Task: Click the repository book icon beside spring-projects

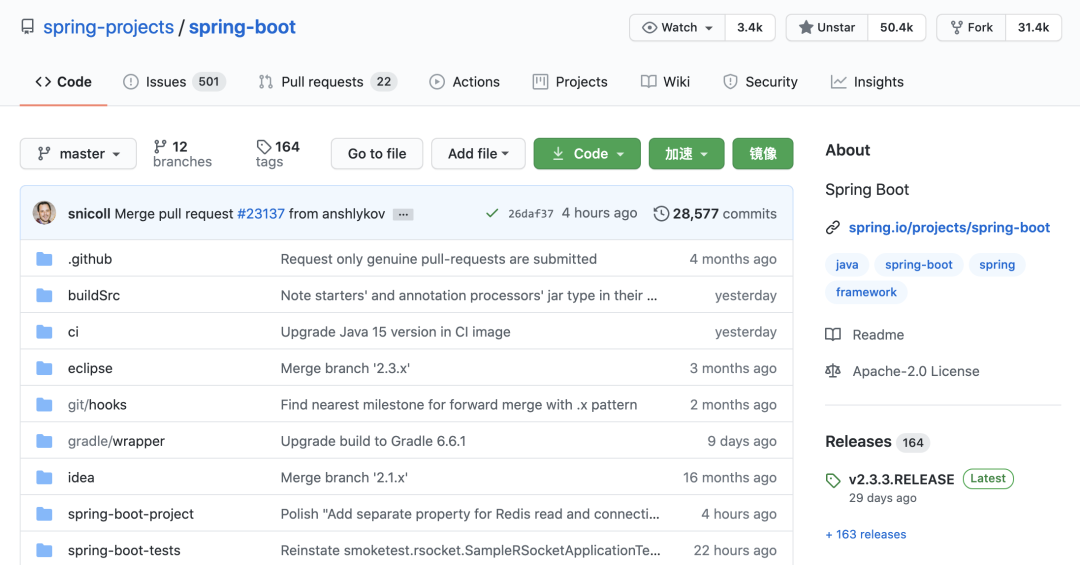Action: click(28, 27)
